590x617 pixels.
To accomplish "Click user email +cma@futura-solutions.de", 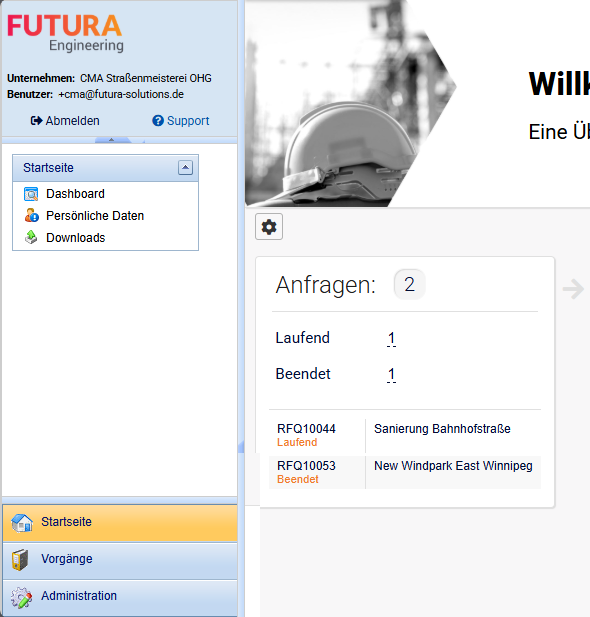I will (121, 94).
